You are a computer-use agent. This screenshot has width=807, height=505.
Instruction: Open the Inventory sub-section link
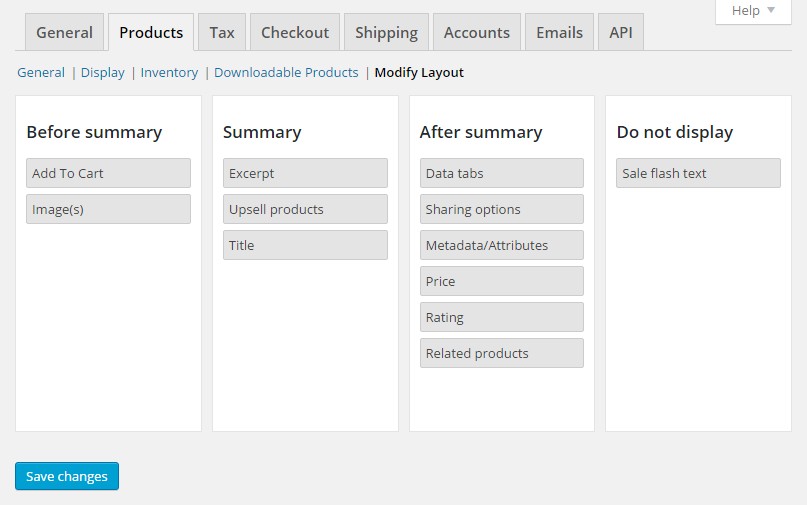click(x=169, y=72)
